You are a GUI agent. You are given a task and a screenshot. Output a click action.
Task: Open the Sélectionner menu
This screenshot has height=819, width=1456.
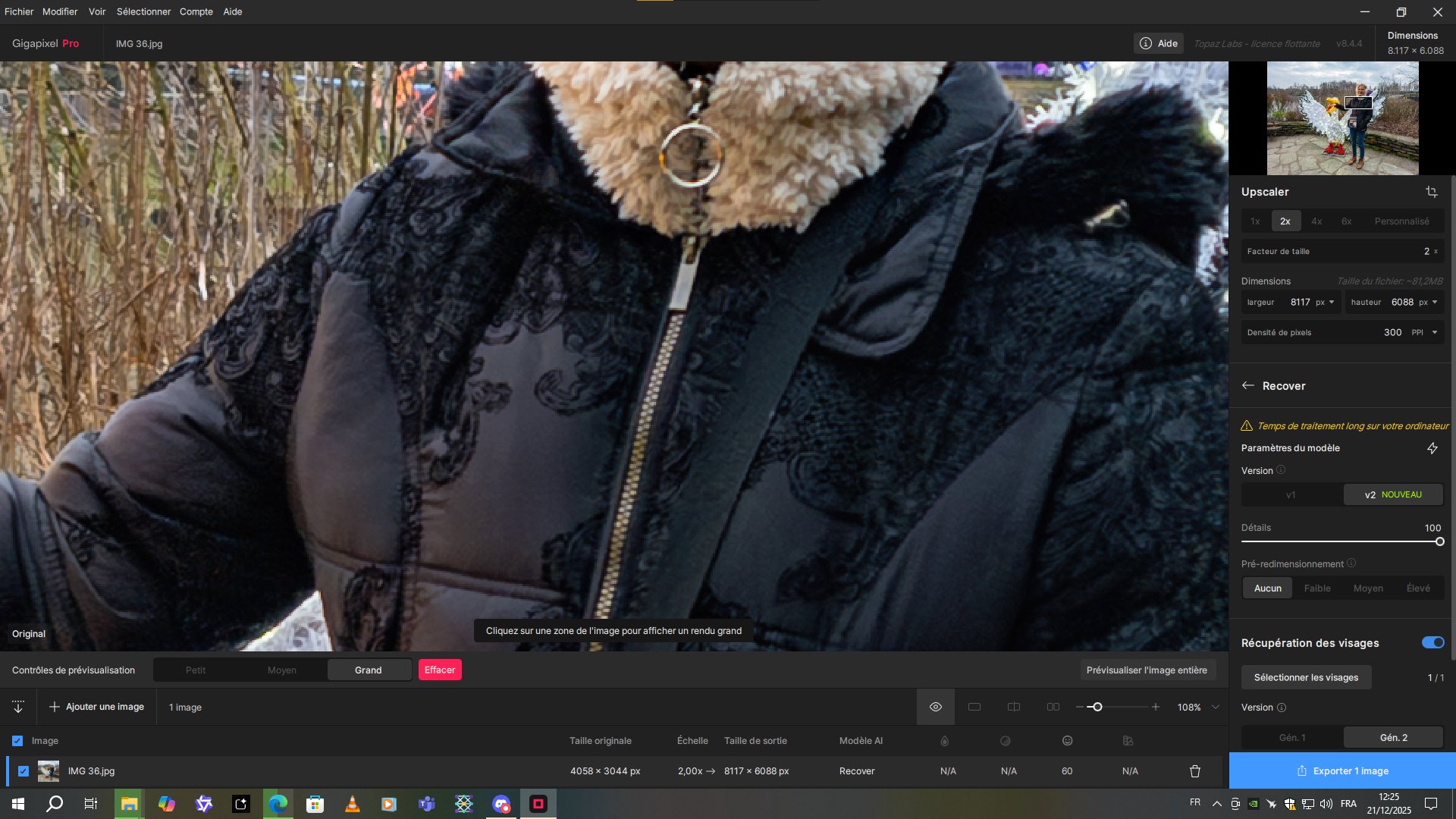point(143,11)
